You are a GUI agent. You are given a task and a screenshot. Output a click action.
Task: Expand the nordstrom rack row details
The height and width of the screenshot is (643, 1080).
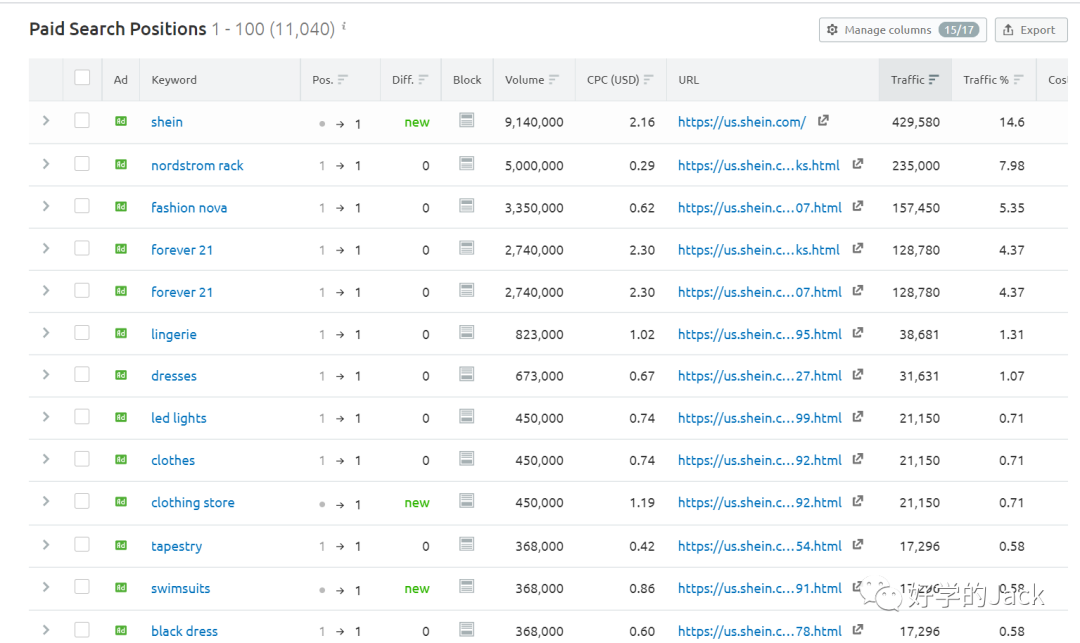[46, 164]
